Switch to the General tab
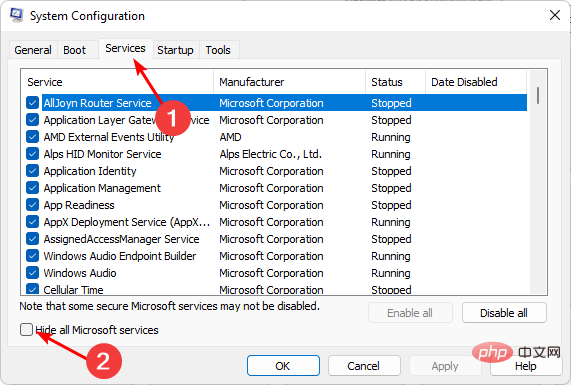 pyautogui.click(x=33, y=50)
